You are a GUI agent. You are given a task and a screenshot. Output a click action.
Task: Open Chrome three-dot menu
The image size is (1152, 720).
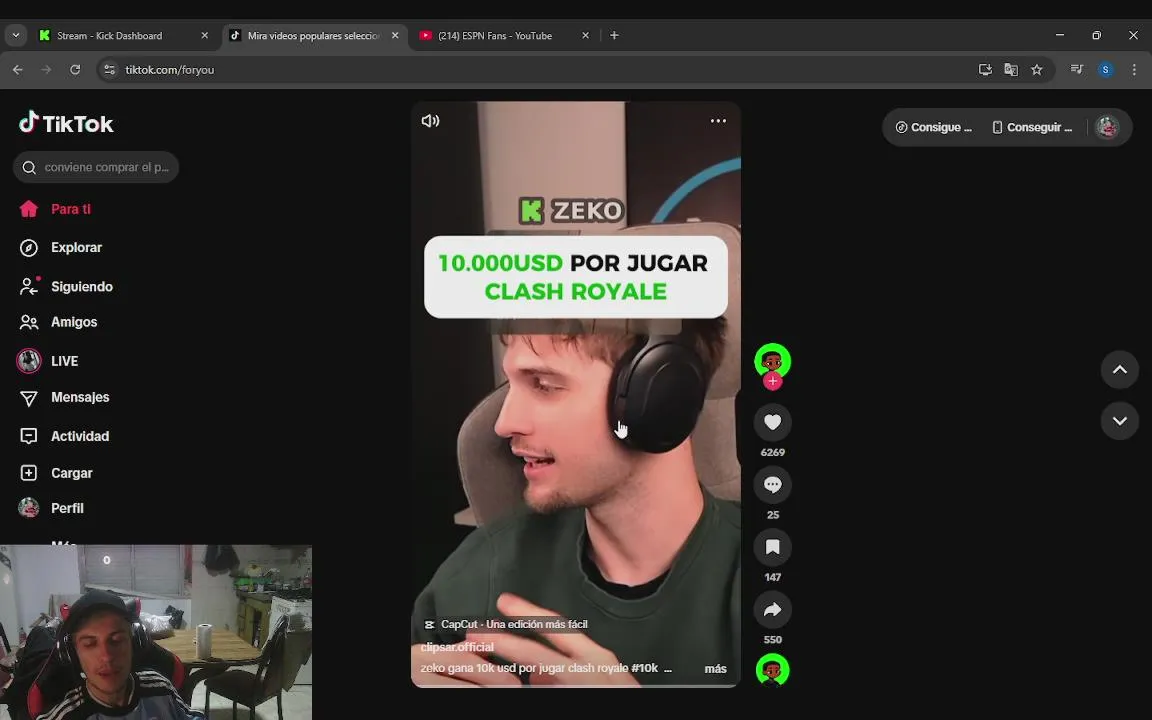pos(1134,70)
